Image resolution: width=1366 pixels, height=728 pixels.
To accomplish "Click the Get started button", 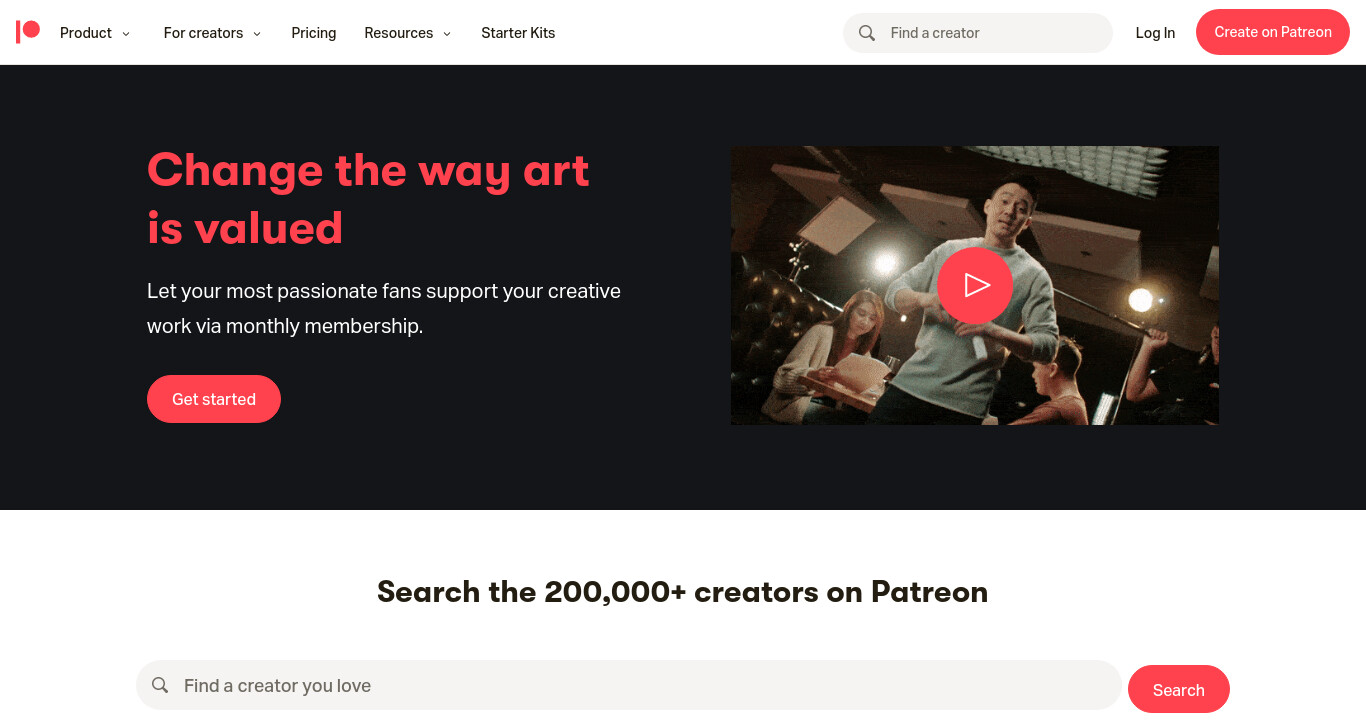I will tap(214, 399).
